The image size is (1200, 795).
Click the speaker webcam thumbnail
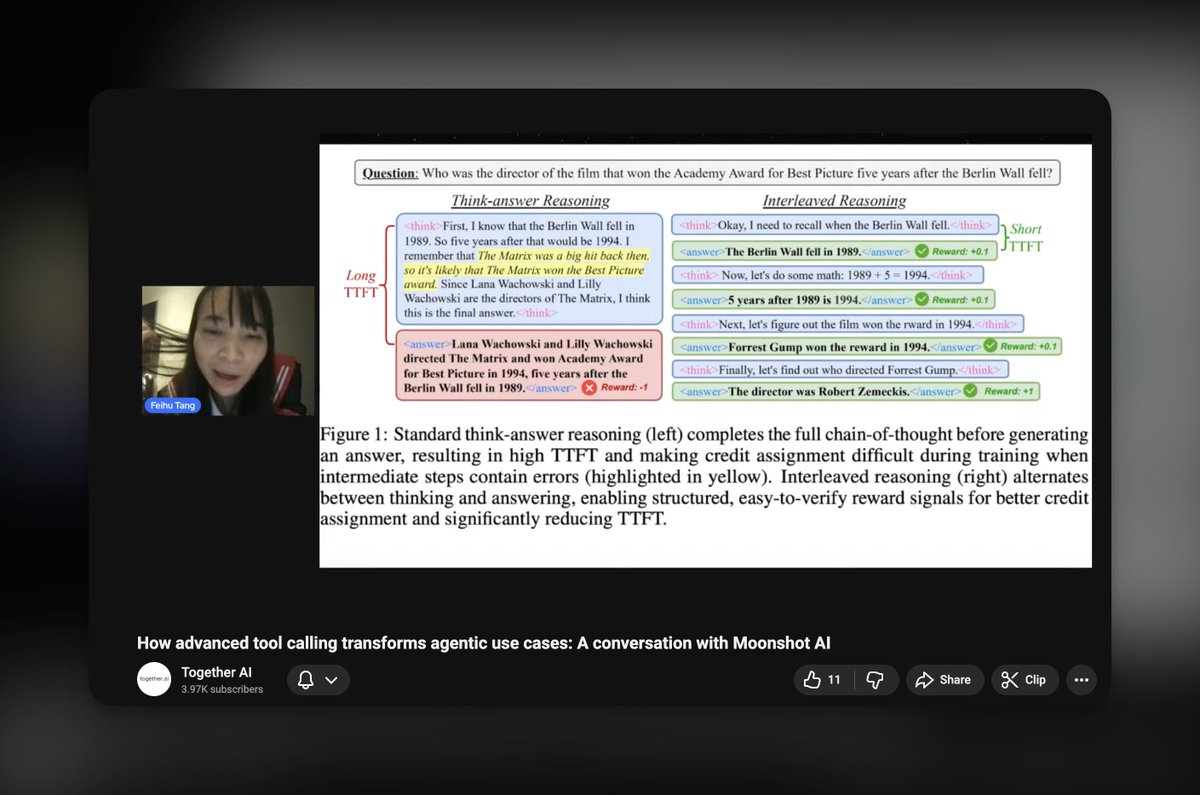tap(228, 351)
